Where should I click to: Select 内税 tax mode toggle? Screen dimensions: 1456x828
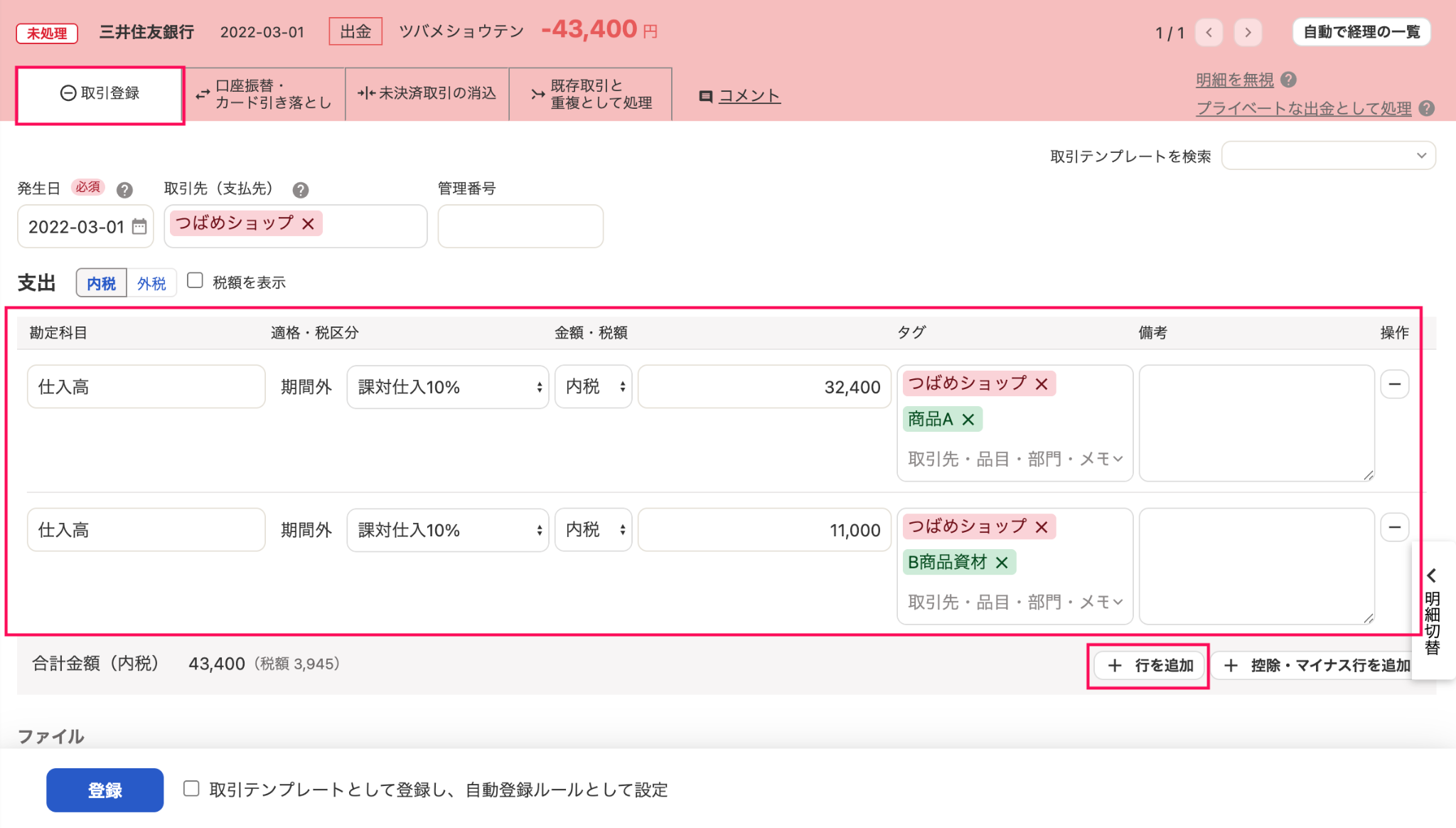[102, 283]
